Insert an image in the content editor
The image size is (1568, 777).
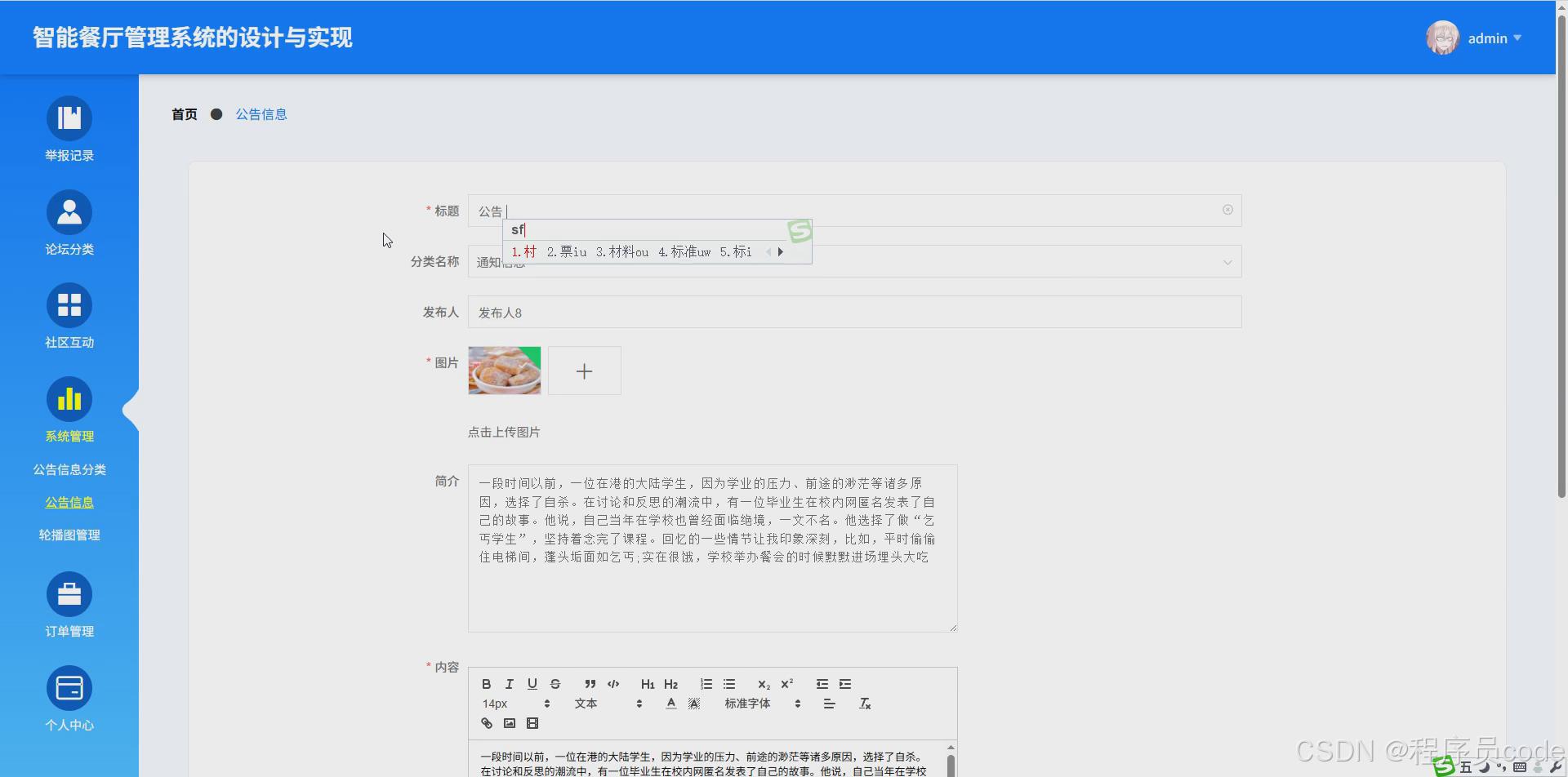(x=510, y=723)
